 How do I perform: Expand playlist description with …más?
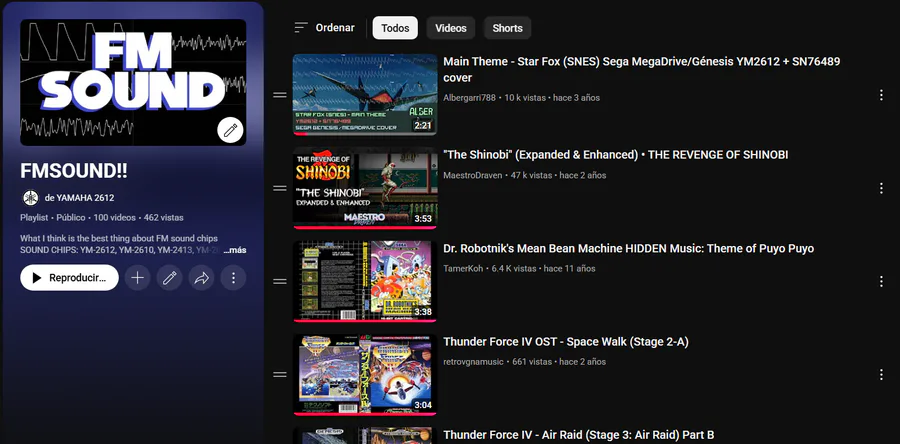[235, 250]
